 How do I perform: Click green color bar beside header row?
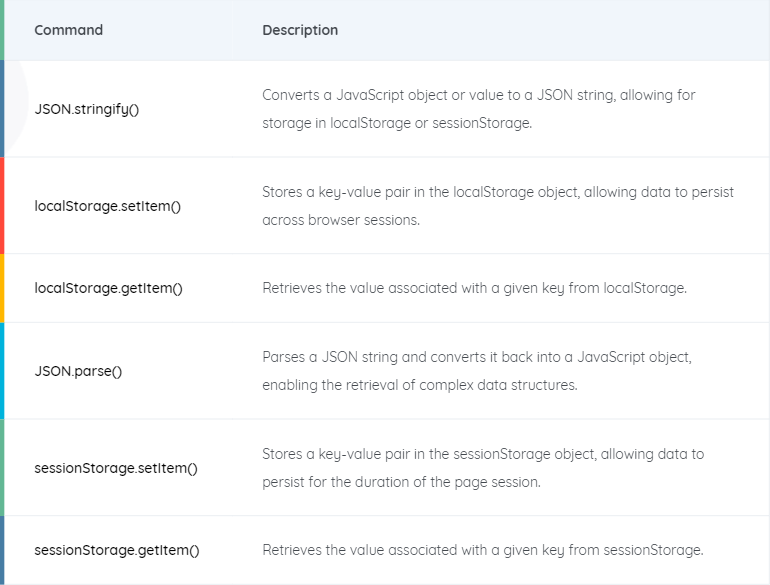(2, 30)
